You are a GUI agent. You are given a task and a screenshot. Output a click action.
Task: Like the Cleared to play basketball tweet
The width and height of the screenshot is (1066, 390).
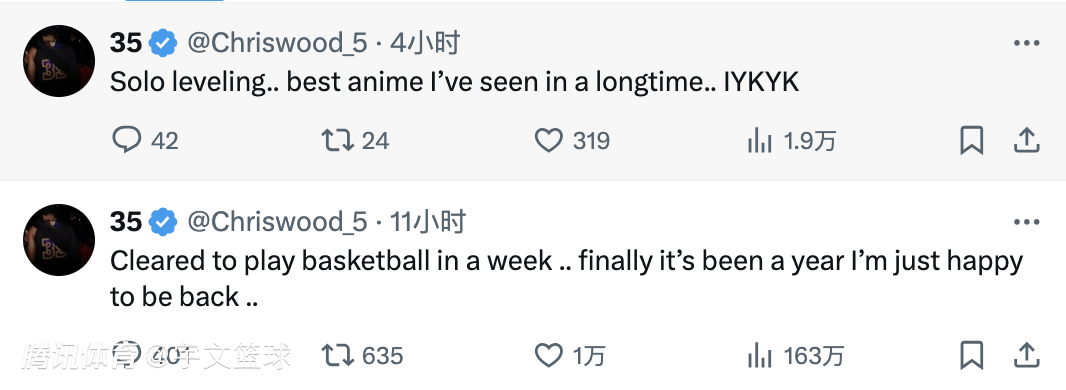coord(548,355)
